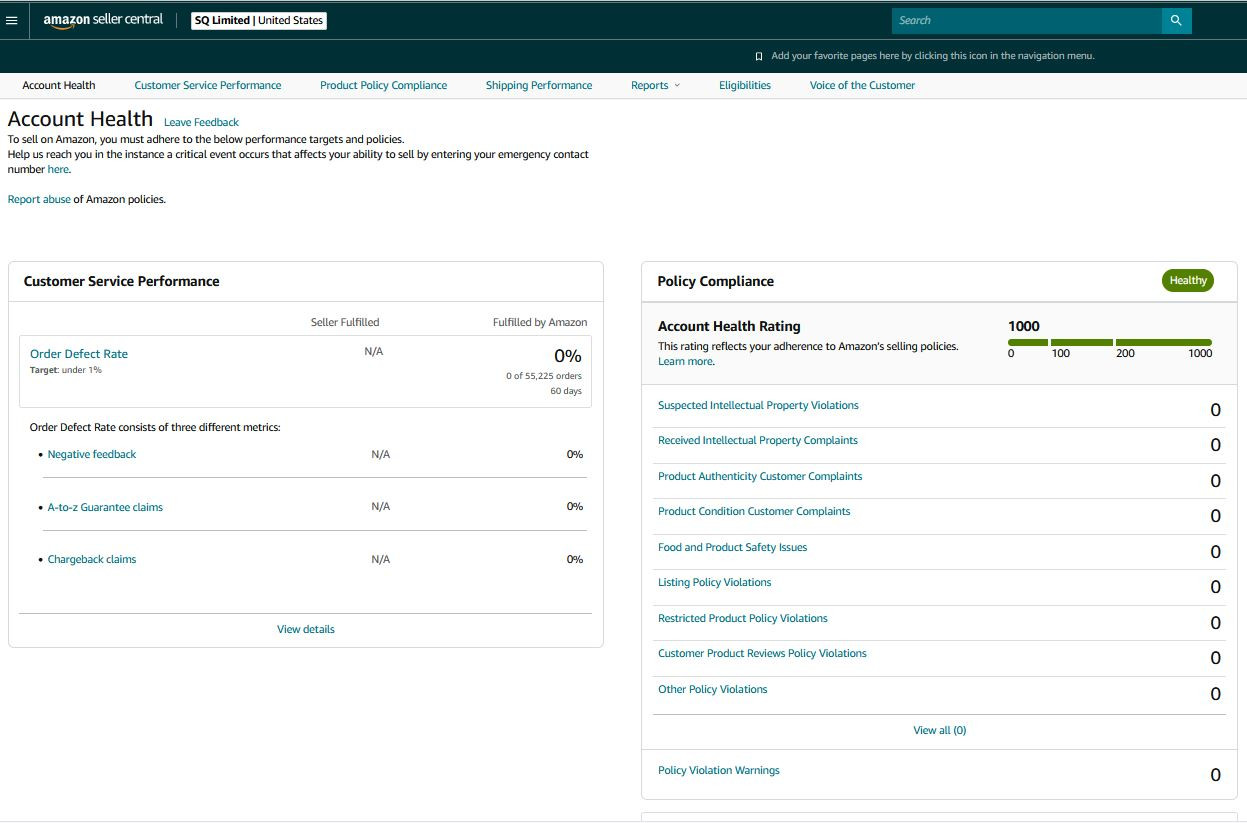Image resolution: width=1247 pixels, height=823 pixels.
Task: Open Policy Violation Warnings link
Action: [x=719, y=770]
